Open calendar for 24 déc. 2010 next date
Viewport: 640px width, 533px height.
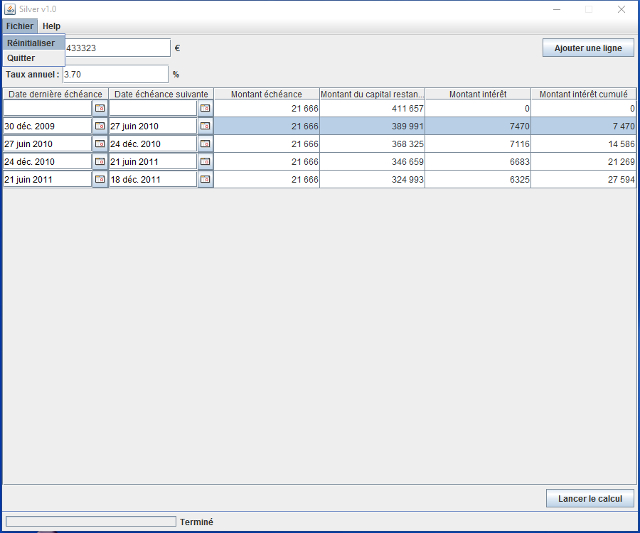[x=205, y=162]
